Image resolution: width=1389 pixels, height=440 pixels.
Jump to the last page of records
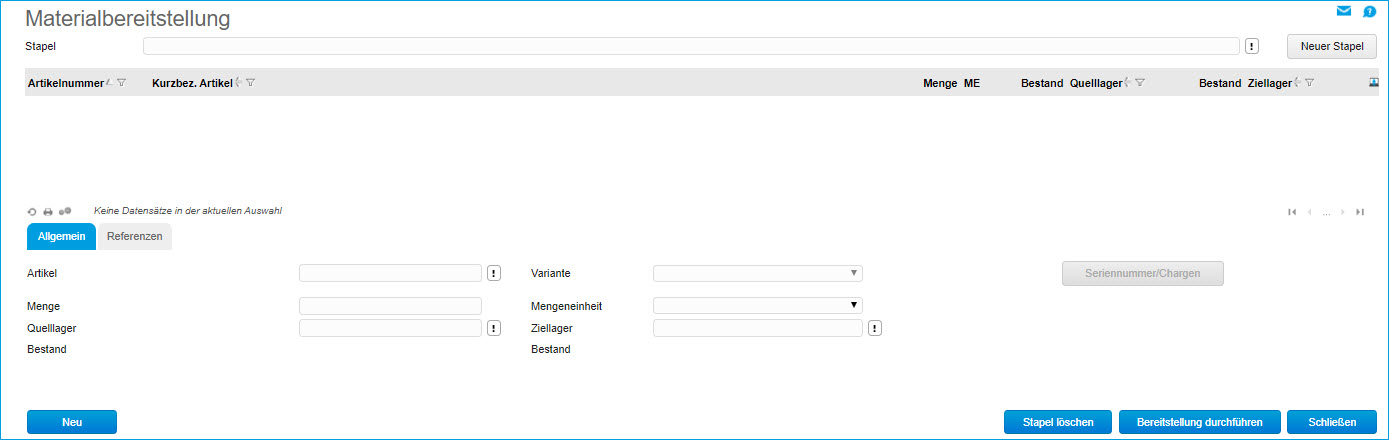[x=1359, y=212]
